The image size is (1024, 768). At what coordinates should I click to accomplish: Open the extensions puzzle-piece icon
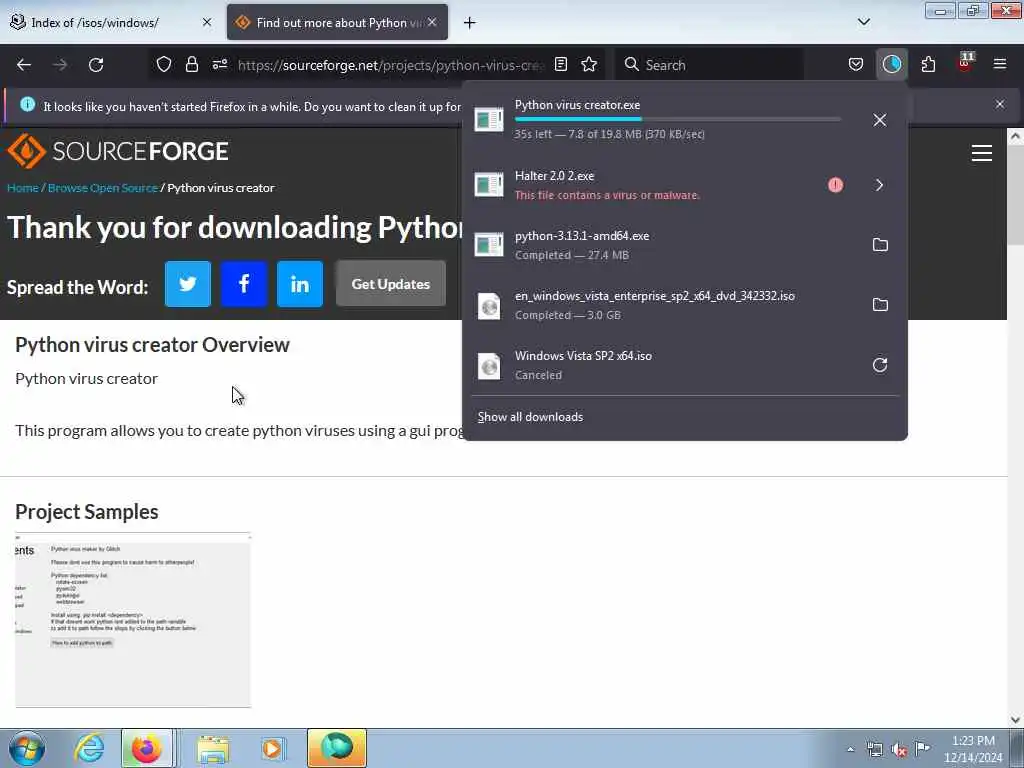[x=928, y=65]
